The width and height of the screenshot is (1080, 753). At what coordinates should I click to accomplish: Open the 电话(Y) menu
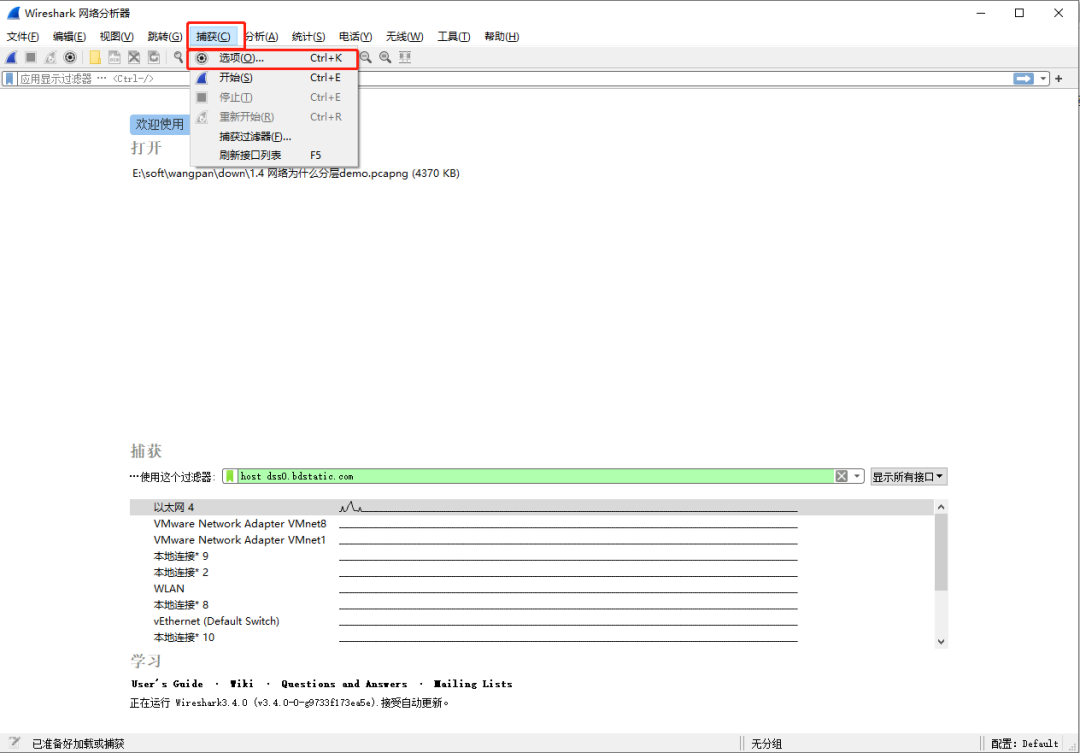(x=355, y=37)
